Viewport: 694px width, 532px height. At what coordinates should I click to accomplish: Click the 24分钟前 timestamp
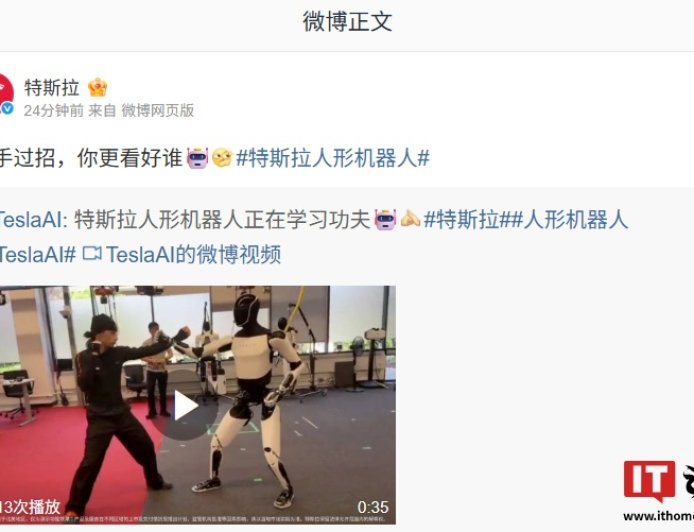(x=54, y=110)
